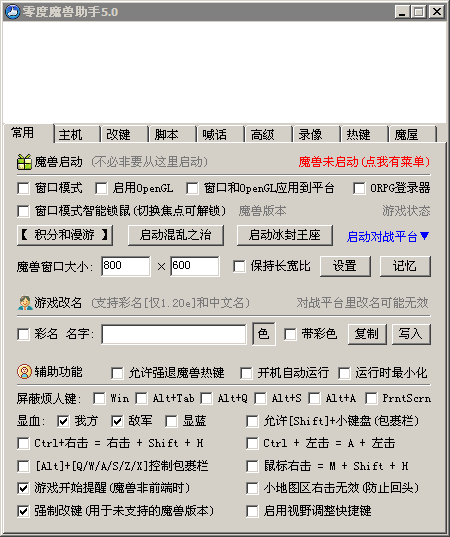
Task: Click the 积分和漫游 button
Action: pyautogui.click(x=65, y=235)
